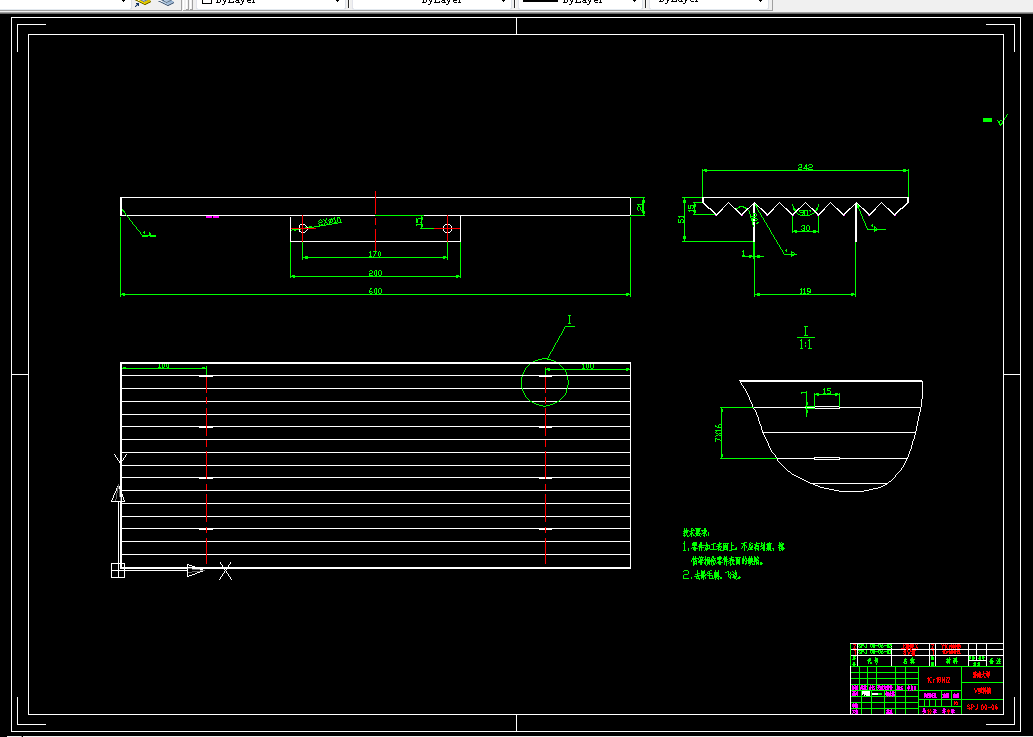
Task: Click the left ø10 hole circle
Action: point(303,229)
